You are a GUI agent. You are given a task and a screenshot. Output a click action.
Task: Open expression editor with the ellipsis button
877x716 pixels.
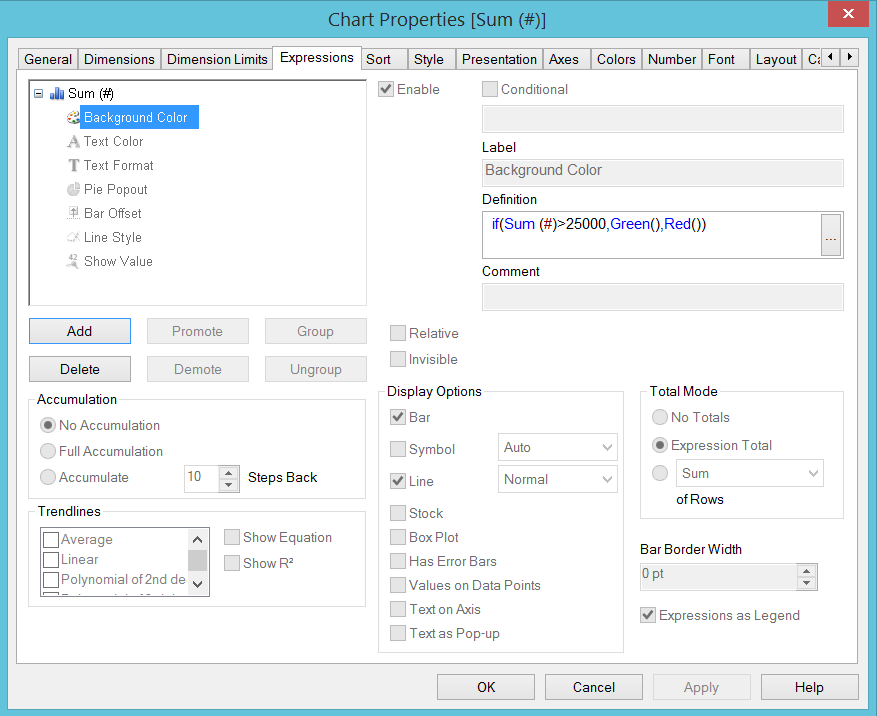[x=831, y=235]
